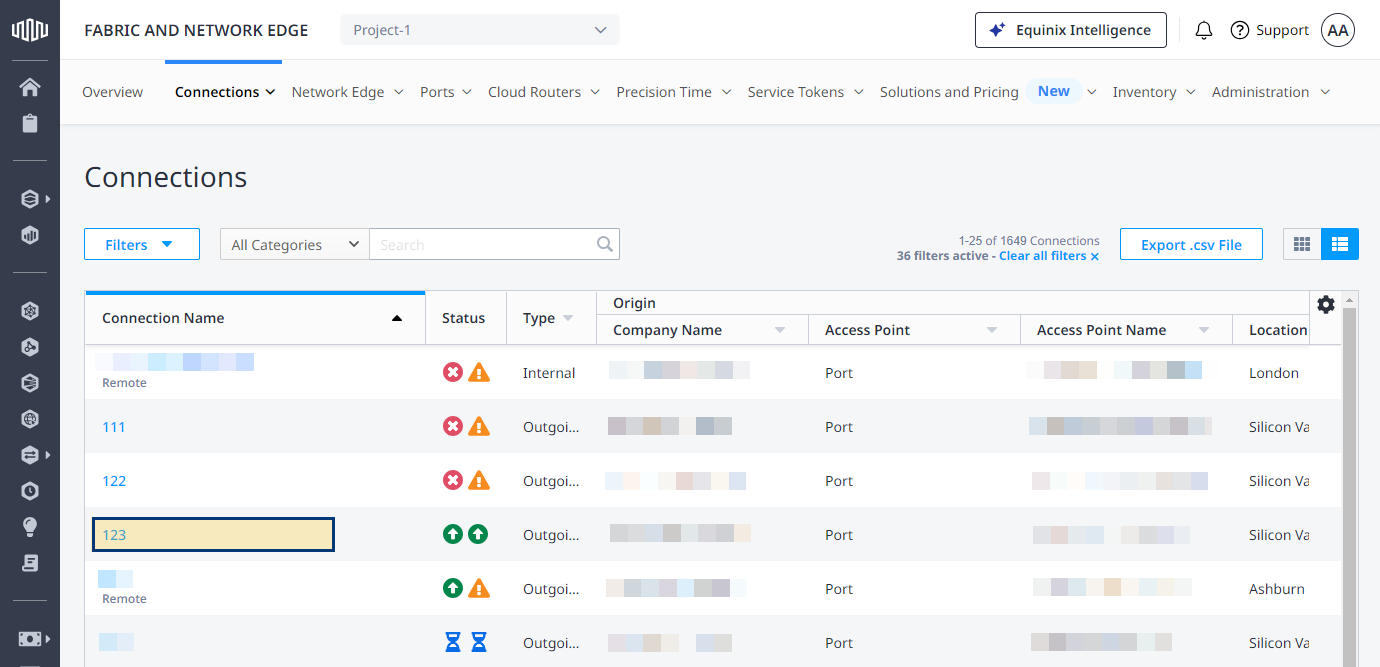Expand the Inventory menu chevron
Screen dimensions: 1380x667
[x=1191, y=92]
